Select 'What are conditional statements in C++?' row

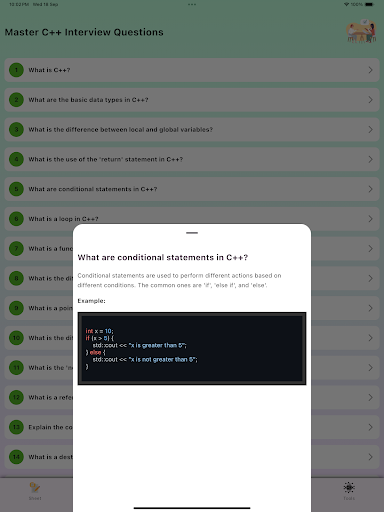click(192, 189)
